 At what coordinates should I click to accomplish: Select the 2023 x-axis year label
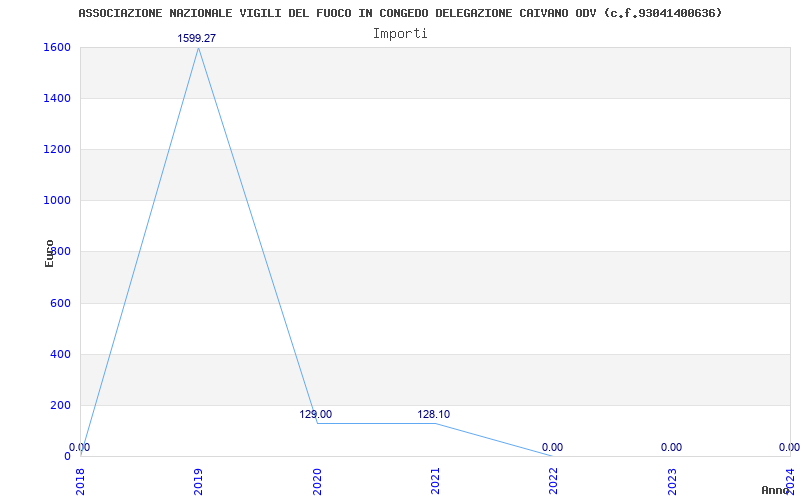[x=672, y=481]
